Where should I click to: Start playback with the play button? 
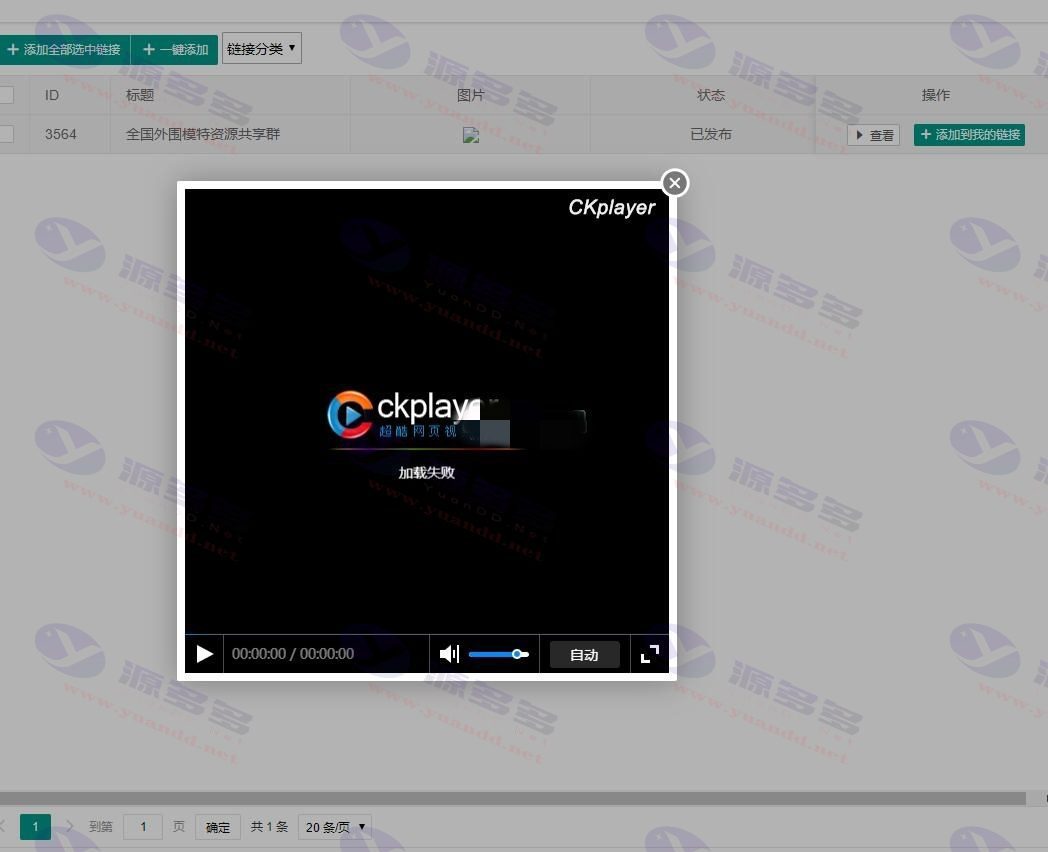pyautogui.click(x=204, y=654)
